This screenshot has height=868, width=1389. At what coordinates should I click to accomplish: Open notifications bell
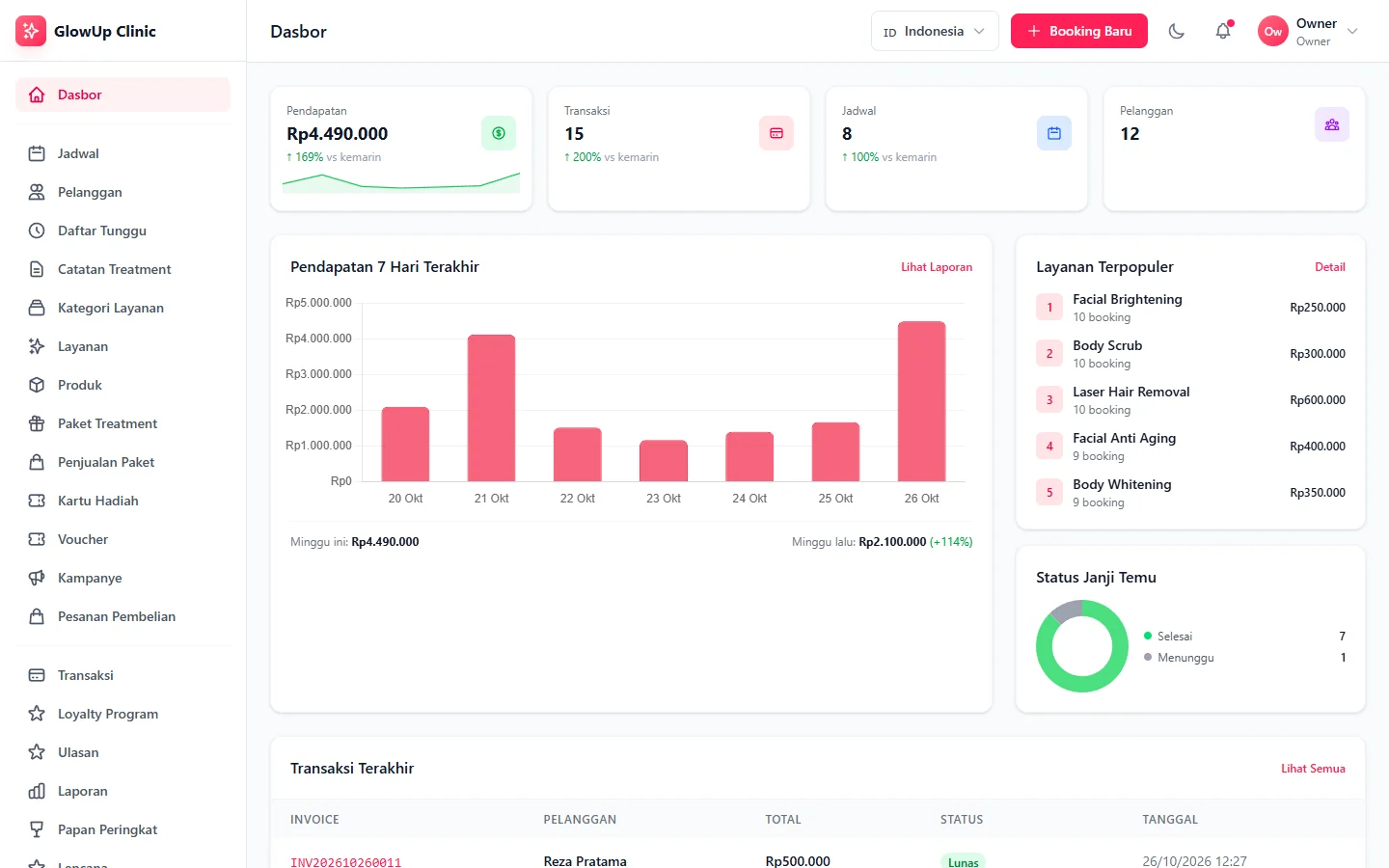click(x=1223, y=31)
